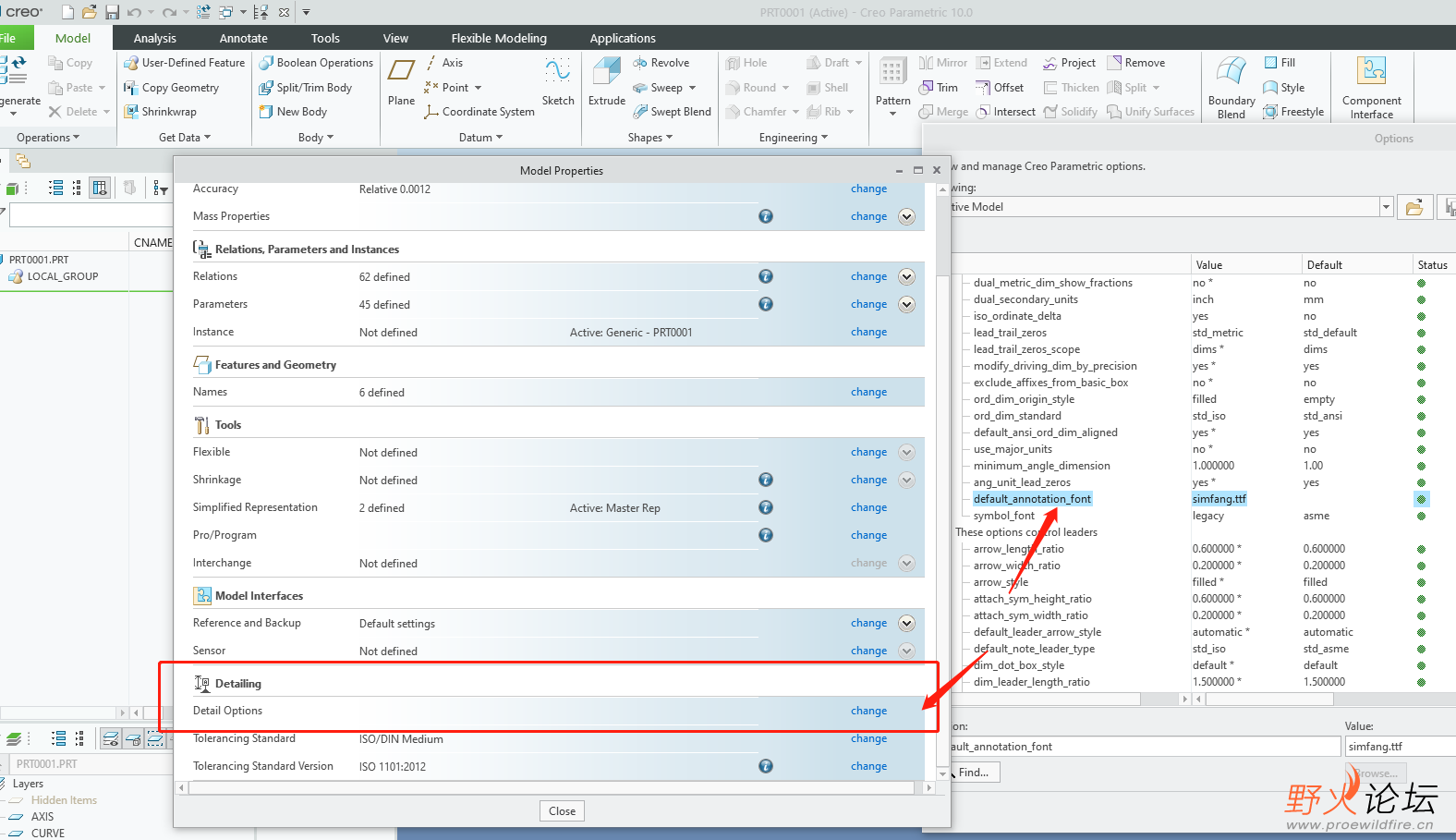
Task: Click the User-Defined Feature tool
Action: 185,63
